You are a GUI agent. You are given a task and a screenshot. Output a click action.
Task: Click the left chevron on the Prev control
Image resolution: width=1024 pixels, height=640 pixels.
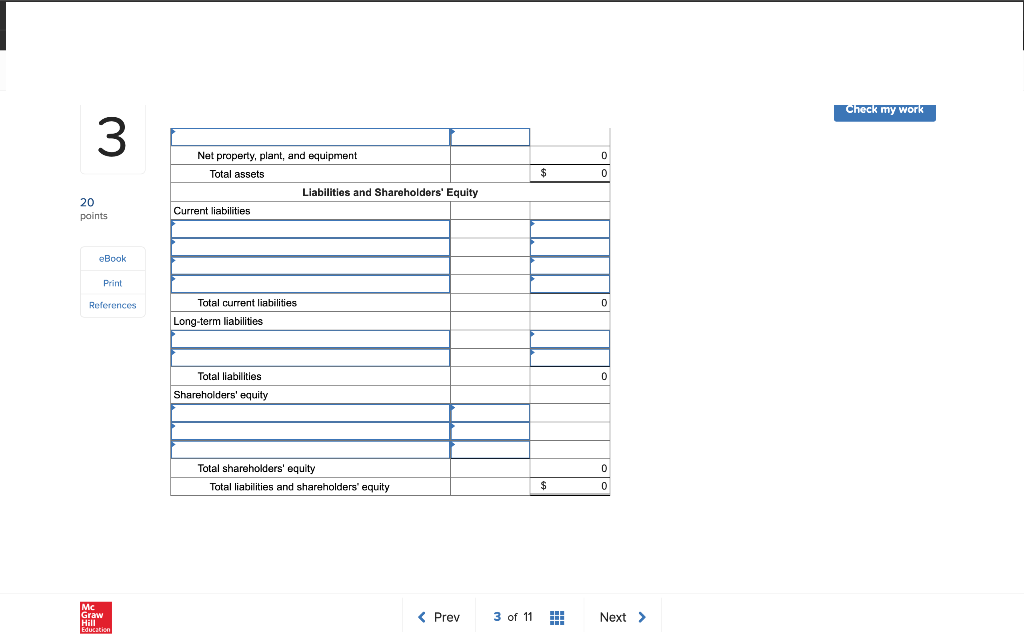pos(420,617)
